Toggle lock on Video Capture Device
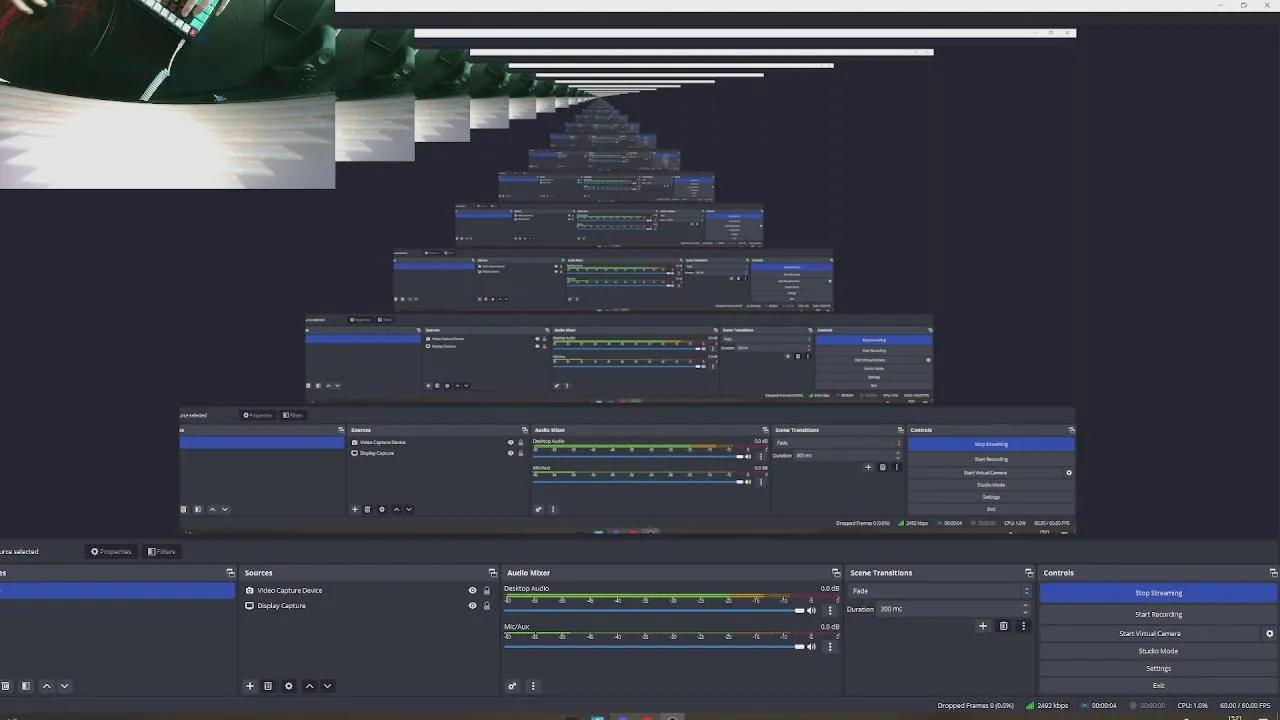 (x=487, y=590)
